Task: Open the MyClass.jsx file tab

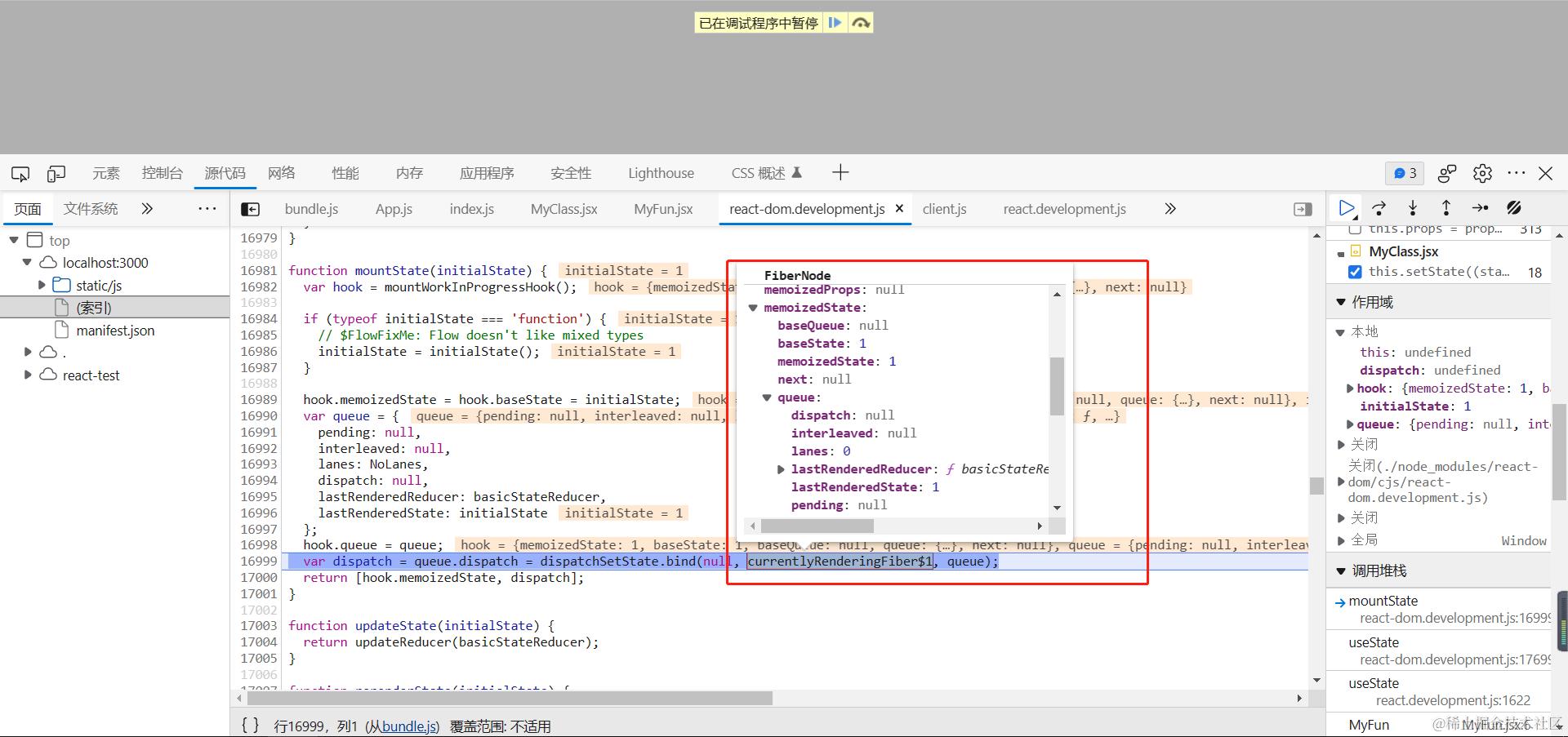Action: coord(563,209)
